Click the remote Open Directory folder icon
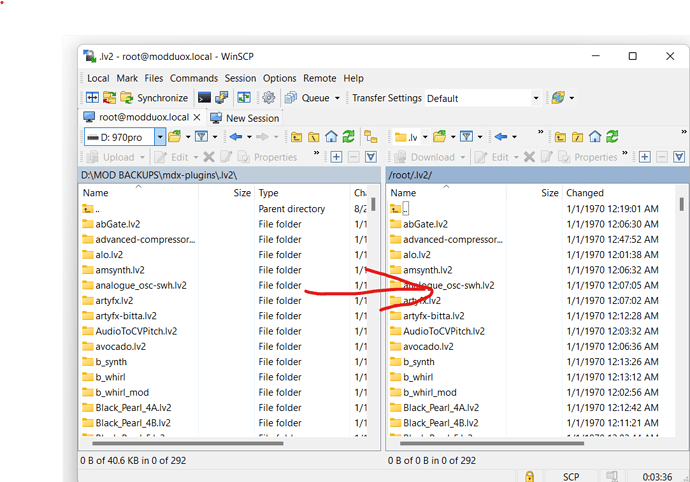690x482 pixels. (x=439, y=137)
